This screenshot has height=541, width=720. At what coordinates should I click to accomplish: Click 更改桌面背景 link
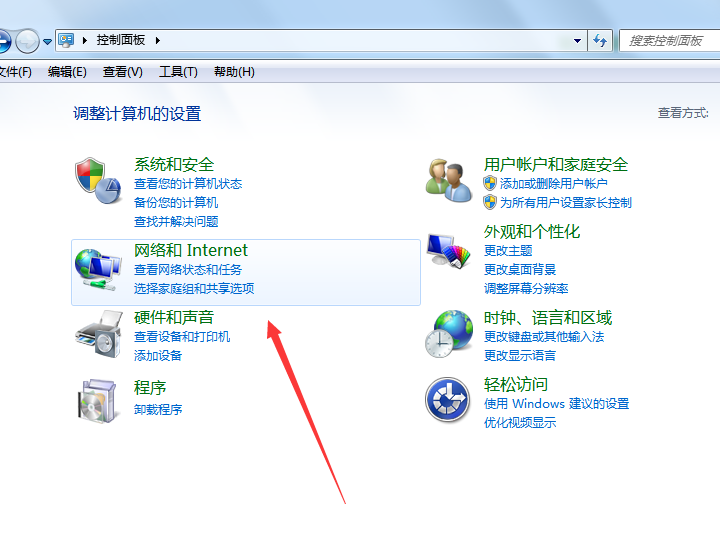[520, 270]
